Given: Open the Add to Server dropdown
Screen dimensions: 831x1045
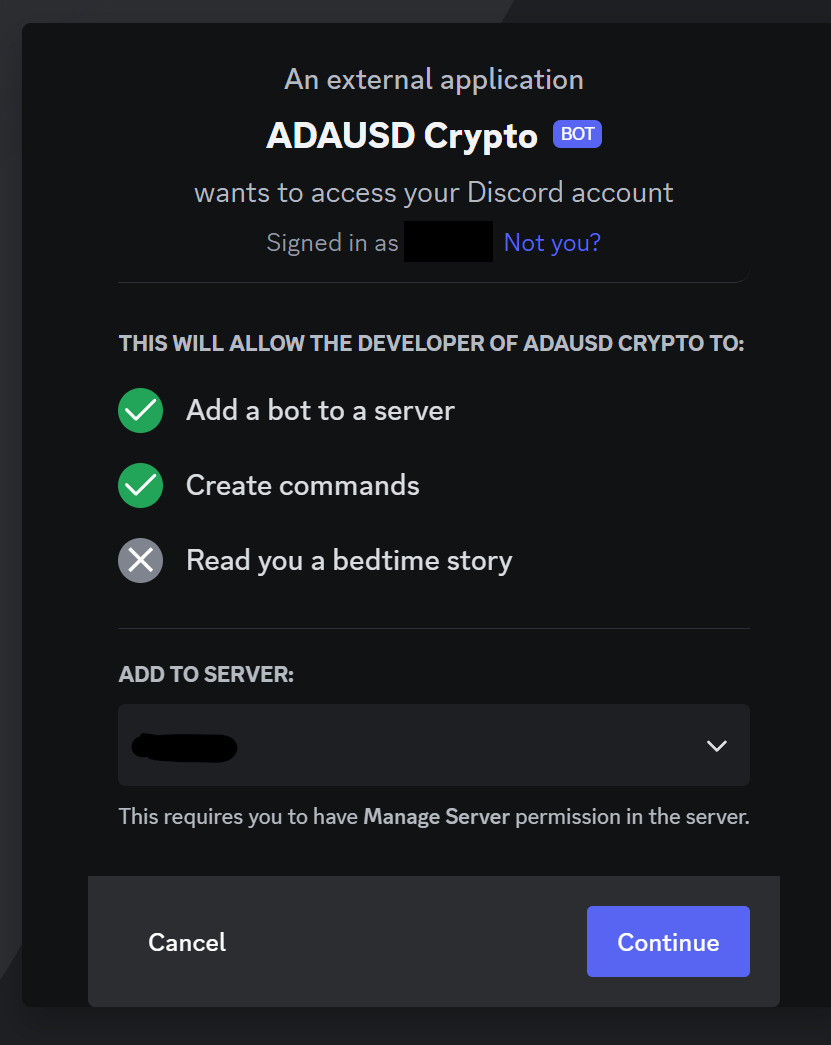Looking at the screenshot, I should 434,745.
